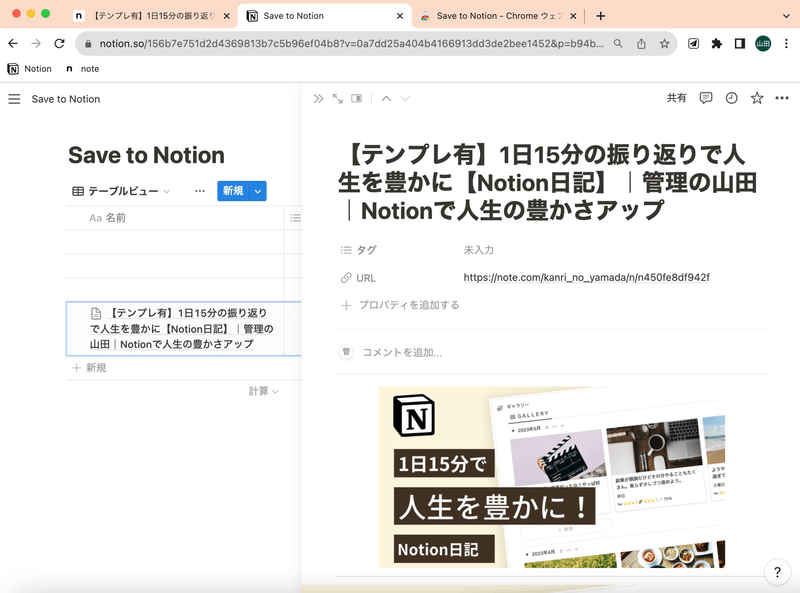Go back with the browser back arrow
Image resolution: width=800 pixels, height=593 pixels.
[x=13, y=44]
